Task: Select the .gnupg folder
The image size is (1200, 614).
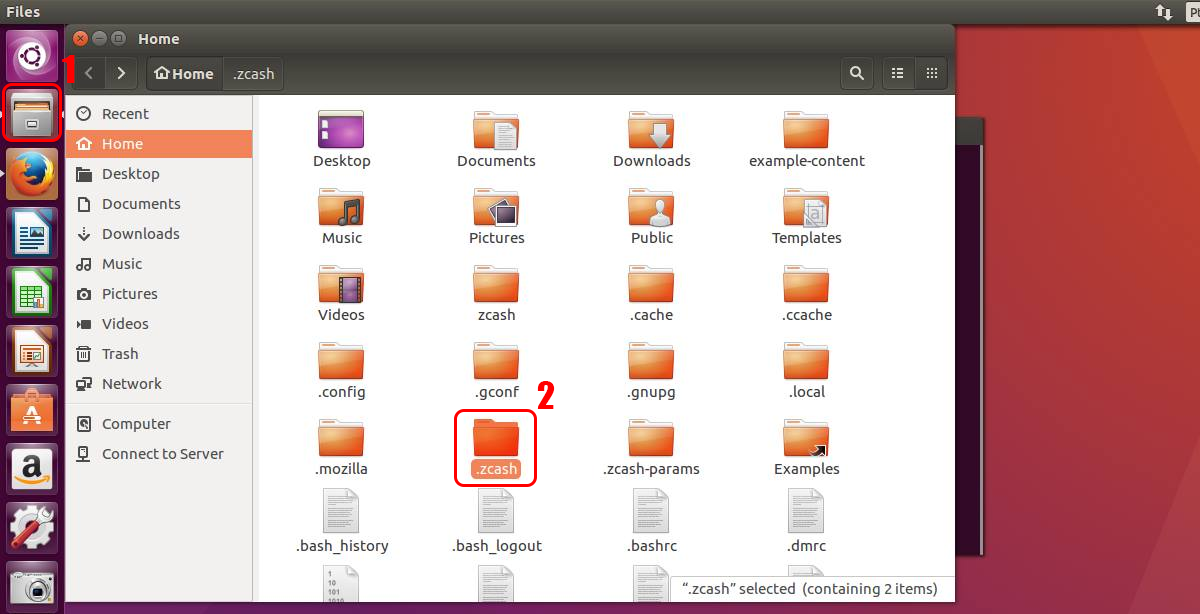Action: point(651,371)
